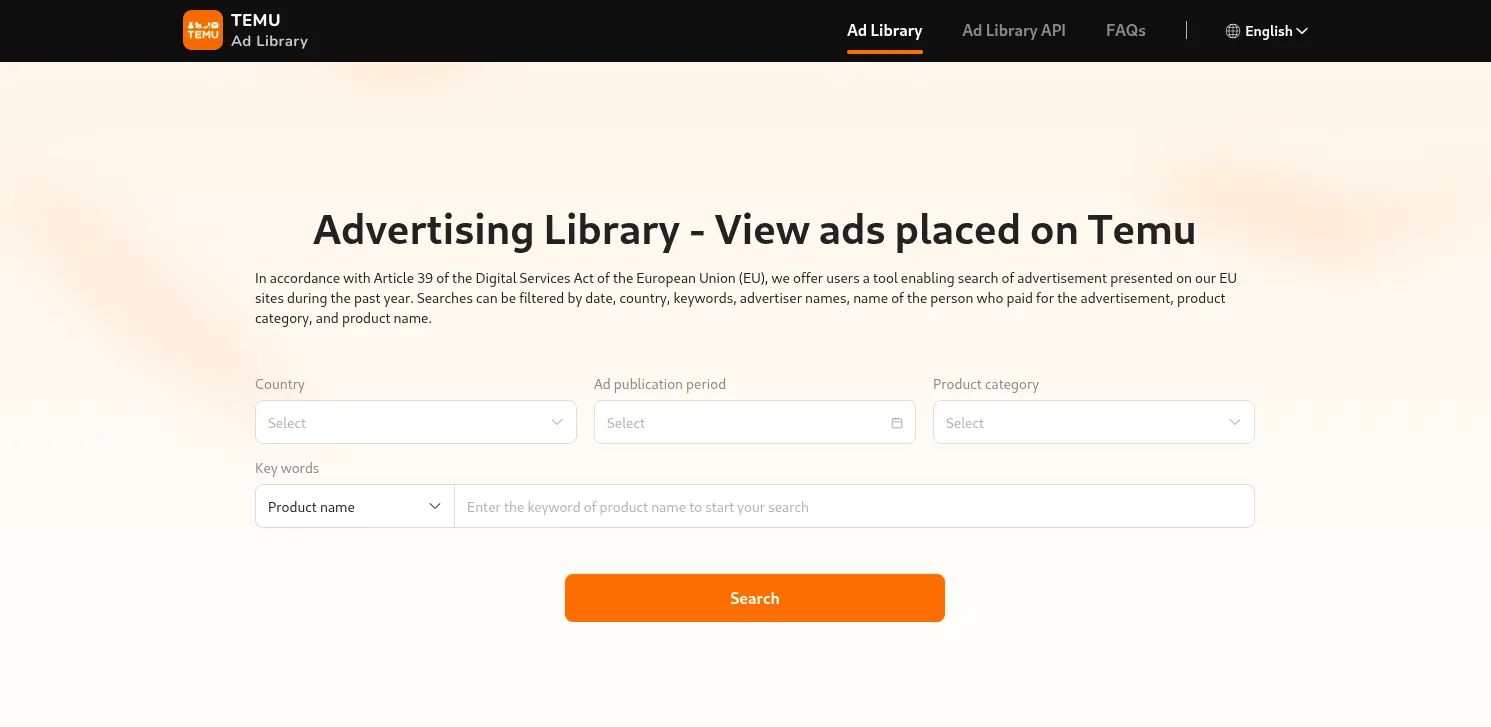Open the Product name keyword type dropdown
Screen dimensions: 1491x727
pos(355,507)
